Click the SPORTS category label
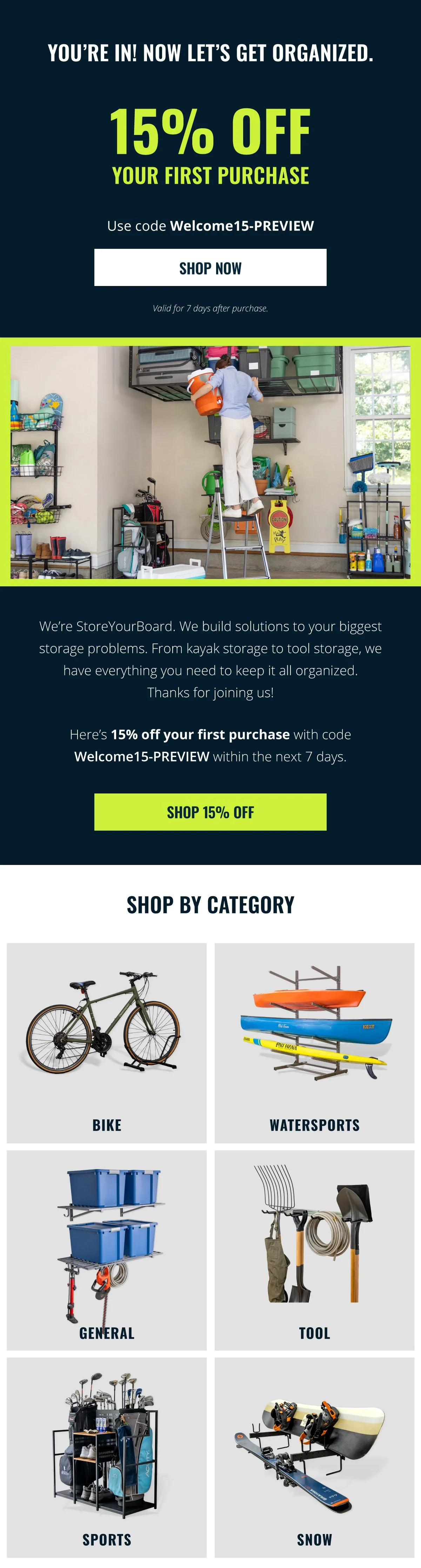The width and height of the screenshot is (421, 1568). point(107,1539)
